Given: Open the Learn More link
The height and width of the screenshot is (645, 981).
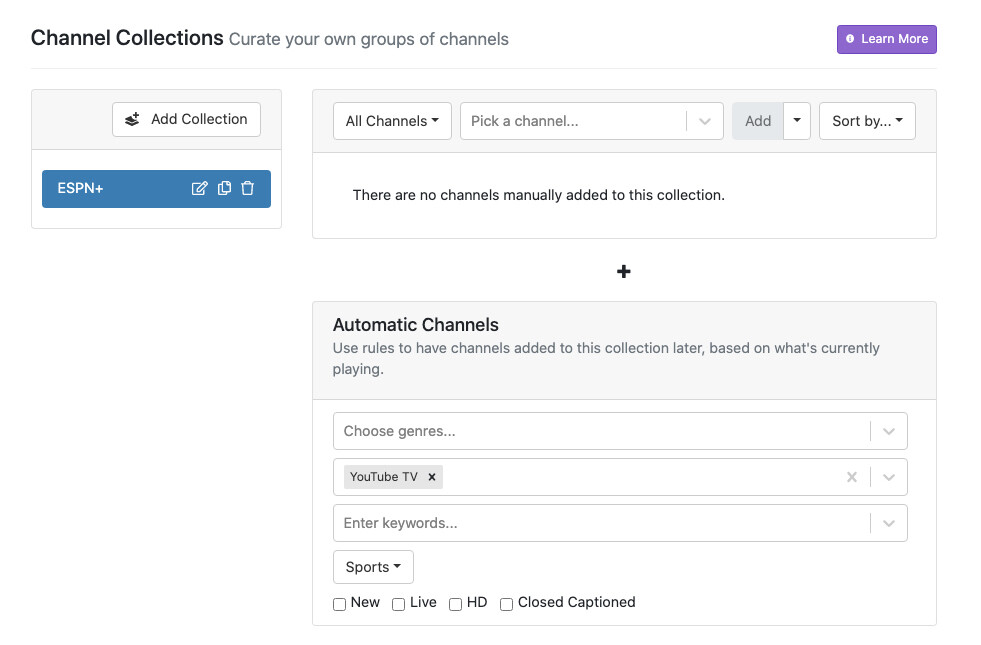Looking at the screenshot, I should [x=886, y=39].
